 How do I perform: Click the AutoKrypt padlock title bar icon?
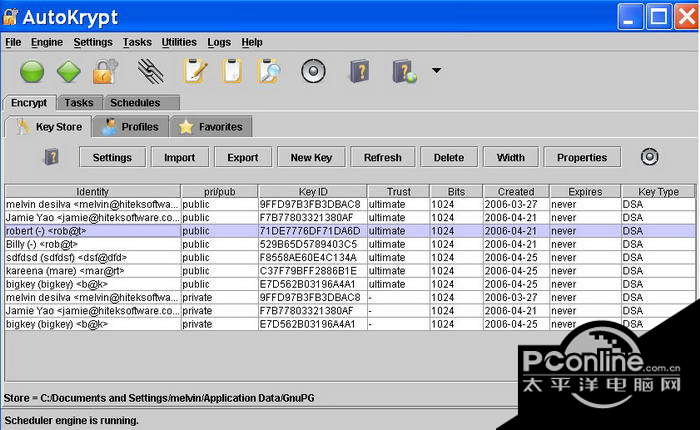click(x=11, y=17)
